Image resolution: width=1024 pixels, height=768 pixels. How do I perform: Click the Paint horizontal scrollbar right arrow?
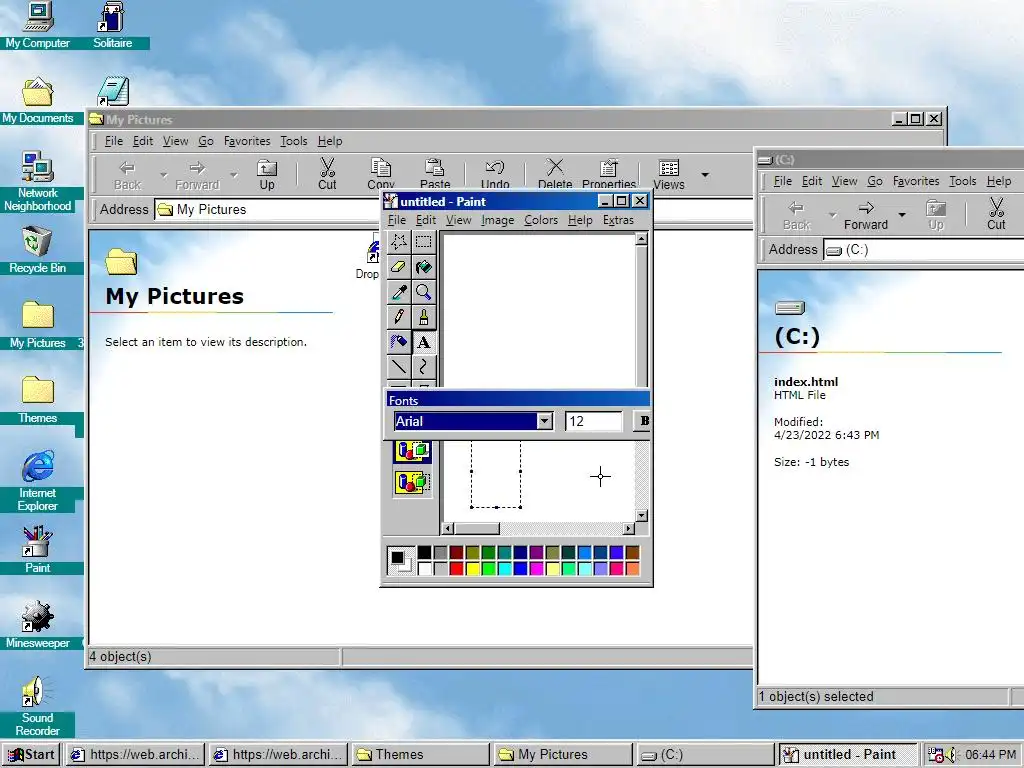pos(628,528)
